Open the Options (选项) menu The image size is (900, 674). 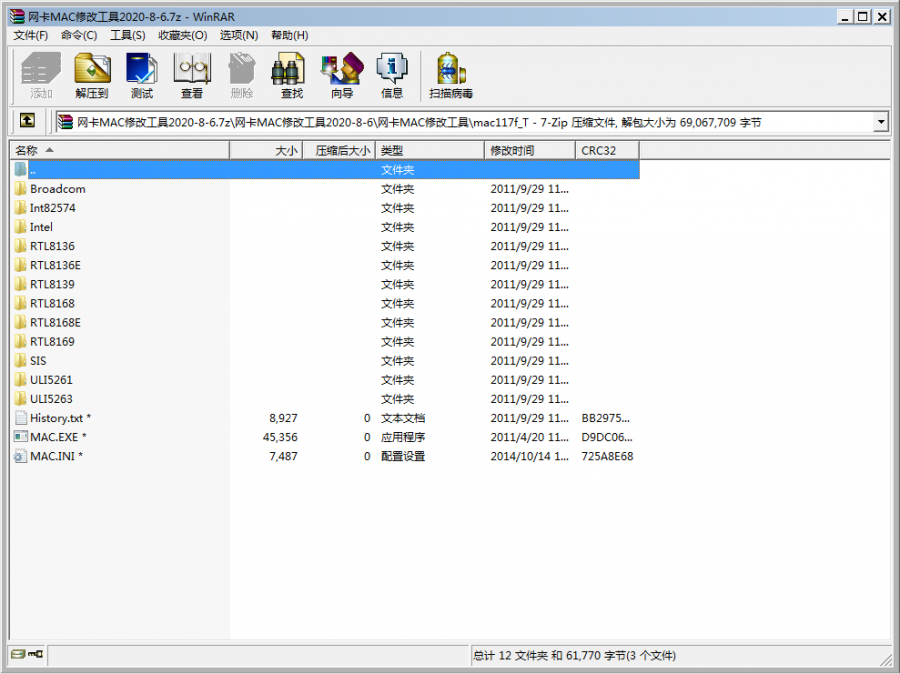[x=239, y=36]
